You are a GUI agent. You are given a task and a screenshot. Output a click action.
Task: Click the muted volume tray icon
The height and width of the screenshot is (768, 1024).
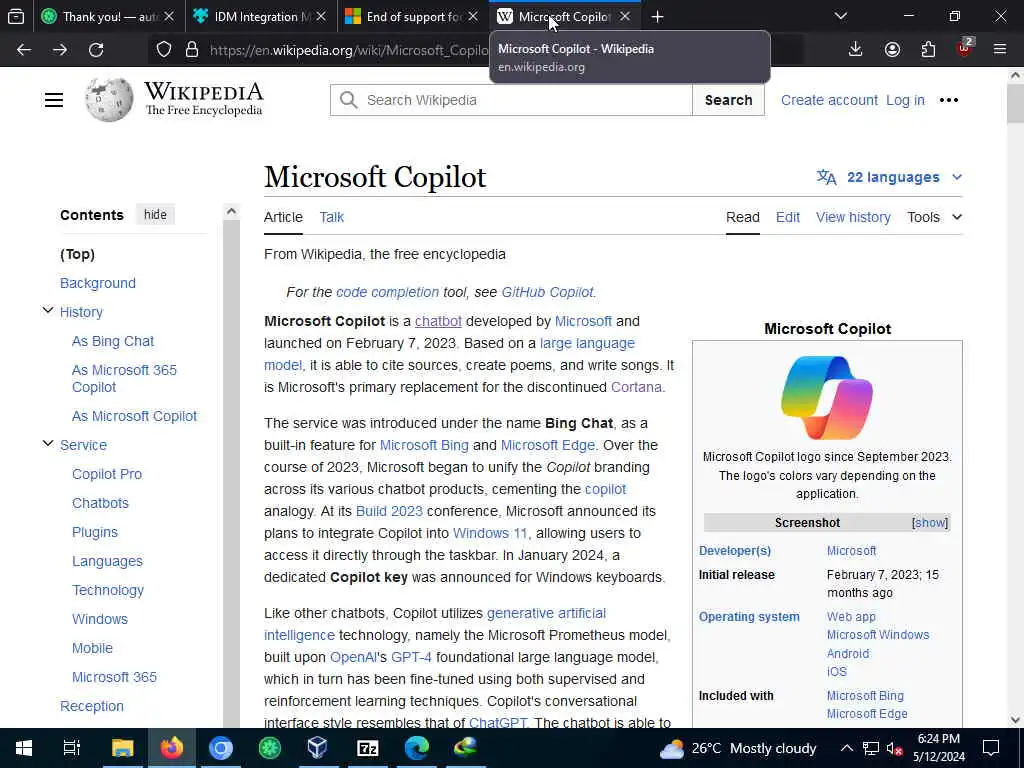point(894,748)
